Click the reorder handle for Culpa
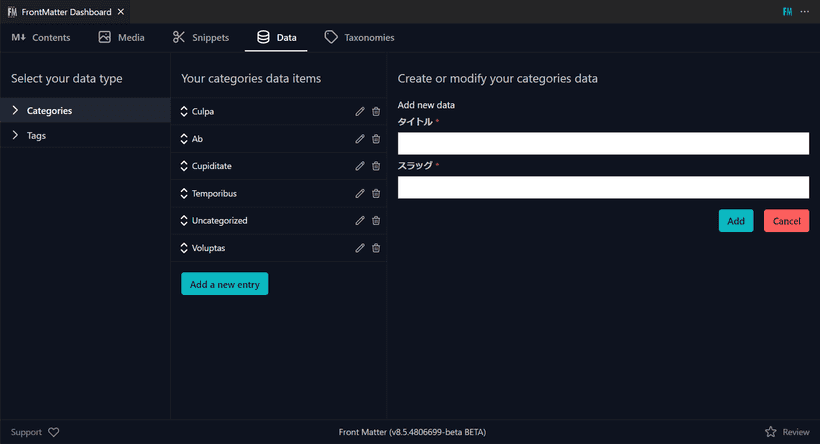 click(185, 111)
